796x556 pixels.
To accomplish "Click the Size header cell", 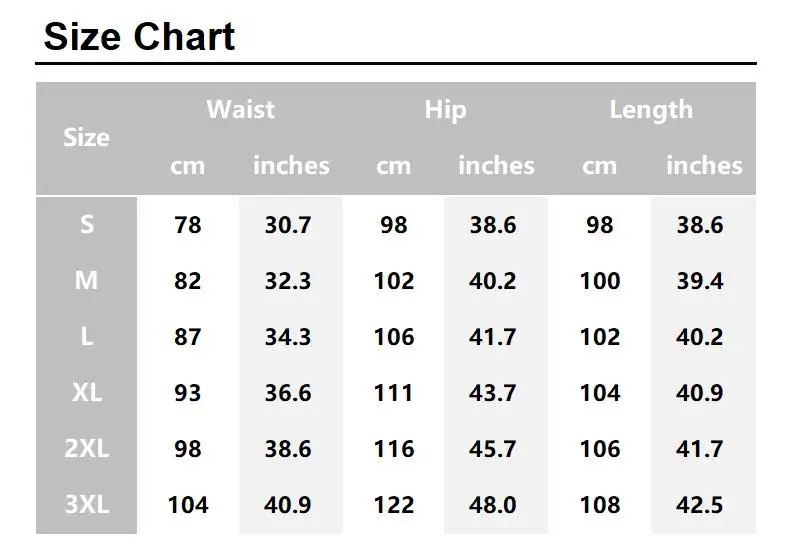I will (x=86, y=138).
